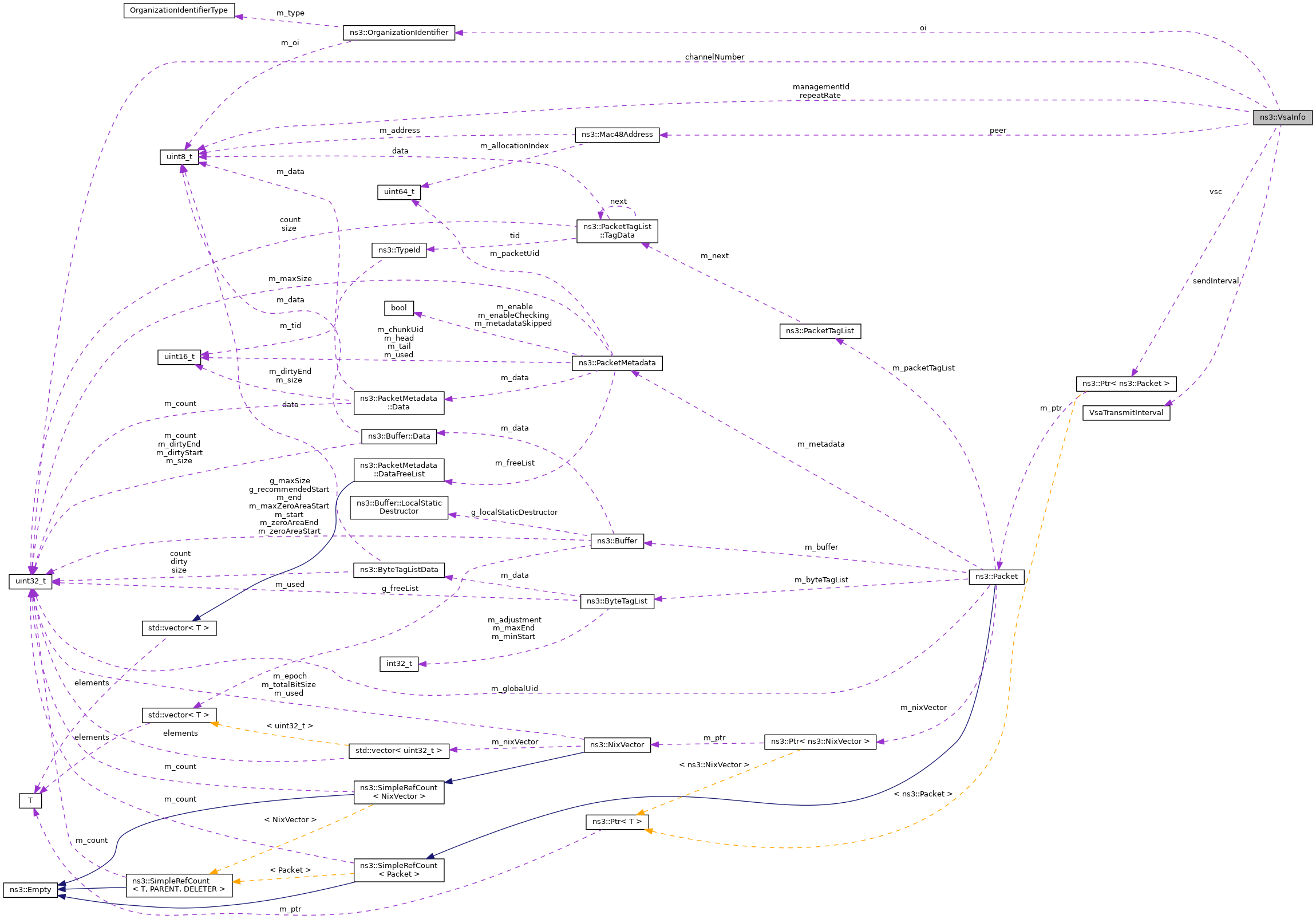Select the ns3::Ptr< ns3::Packet > node
This screenshot has width=1316, height=919.
coord(1126,384)
